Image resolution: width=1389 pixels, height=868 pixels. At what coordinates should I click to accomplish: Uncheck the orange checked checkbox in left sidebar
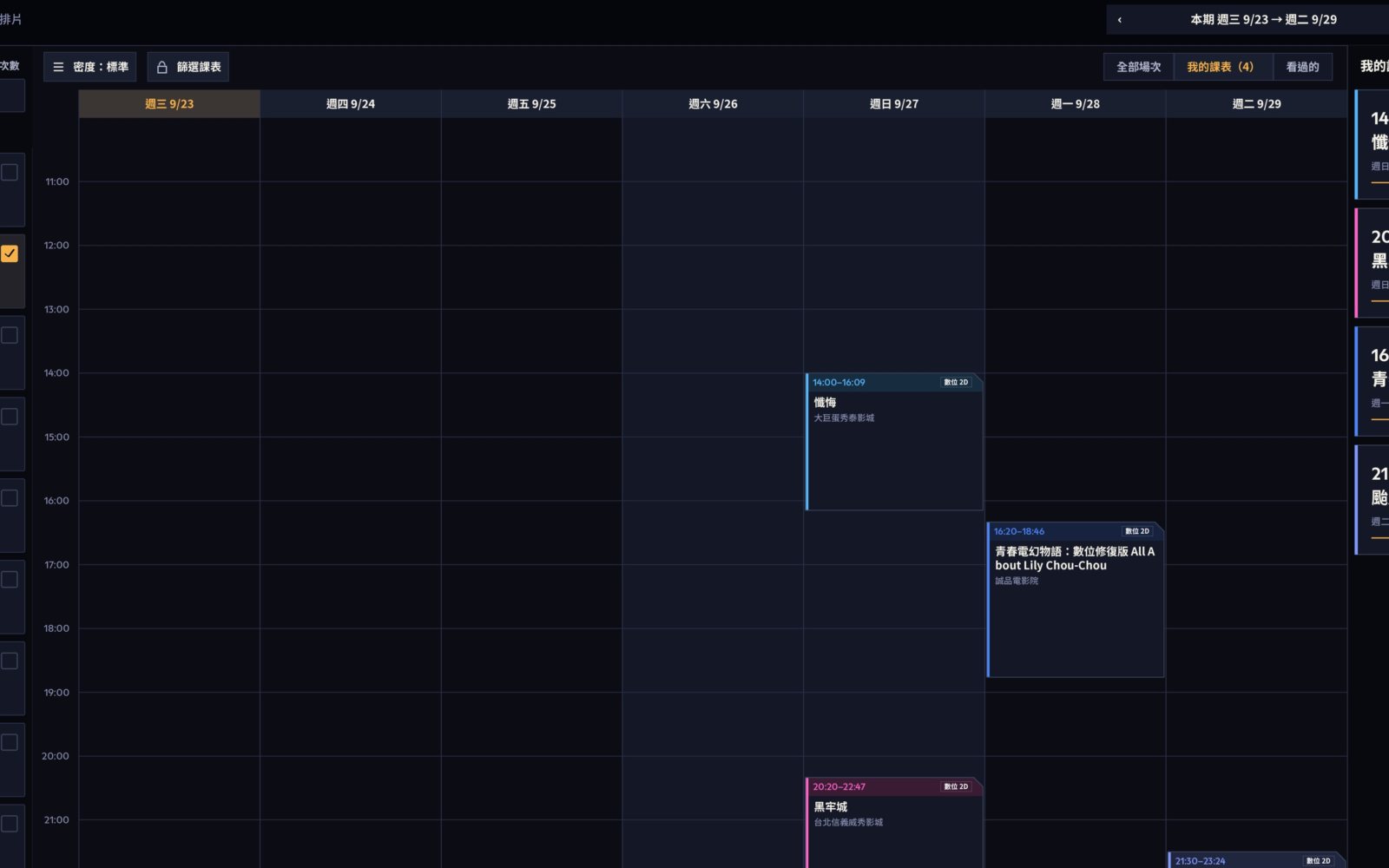pos(10,253)
